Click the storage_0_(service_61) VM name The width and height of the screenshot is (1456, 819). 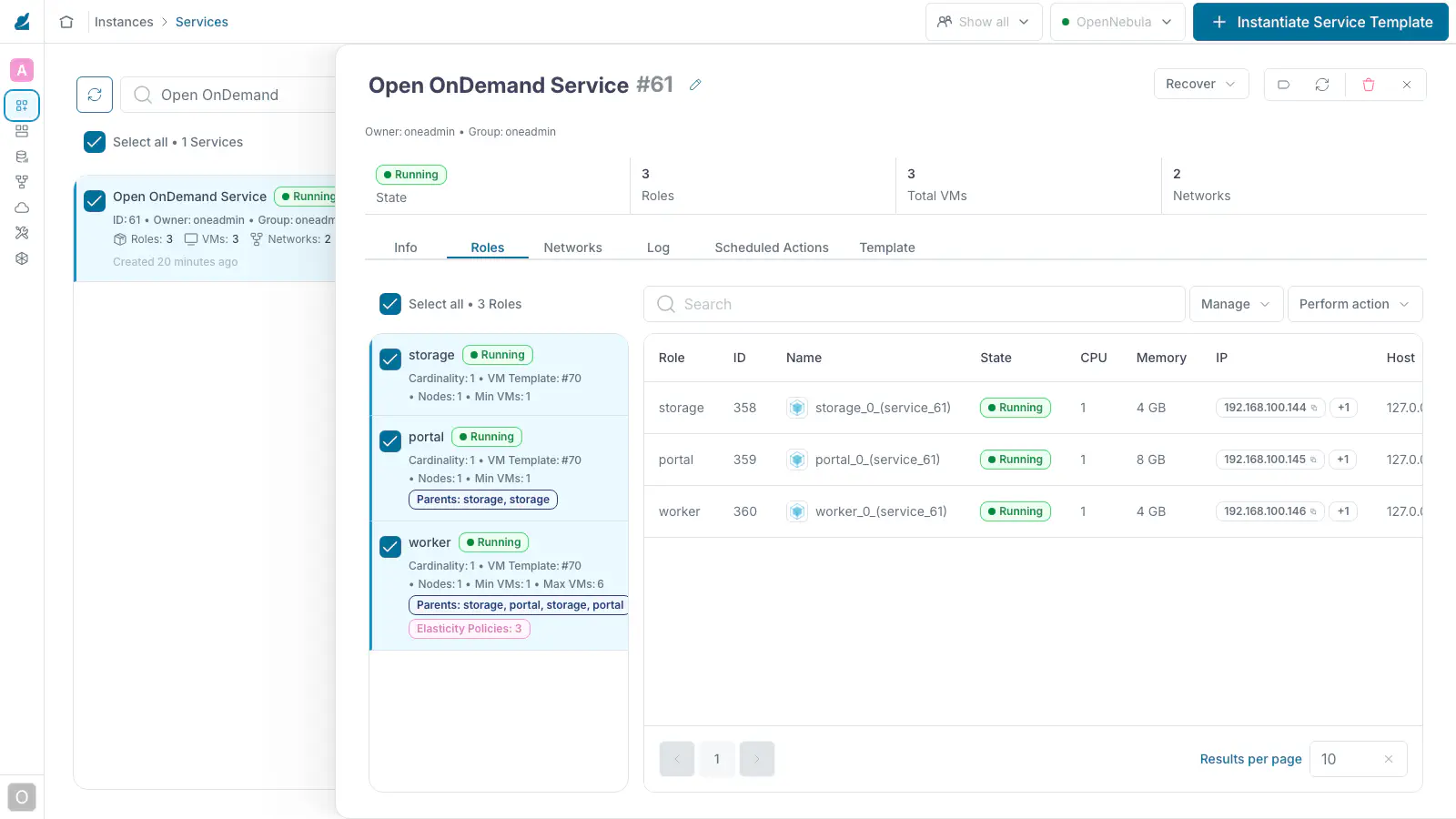pyautogui.click(x=883, y=408)
